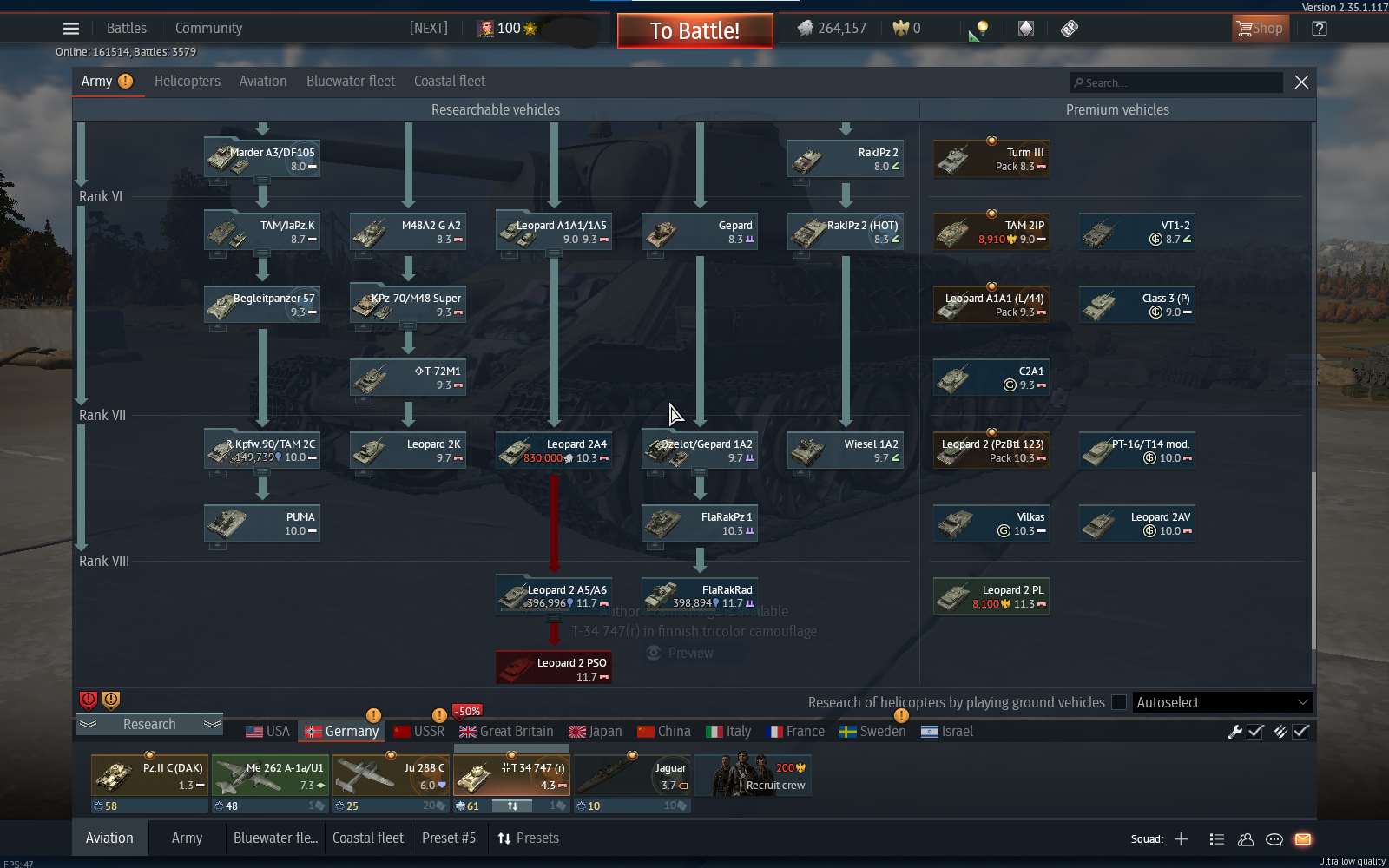Click the research tree vertical scrollbar
The width and height of the screenshot is (1389, 868).
click(x=1313, y=560)
